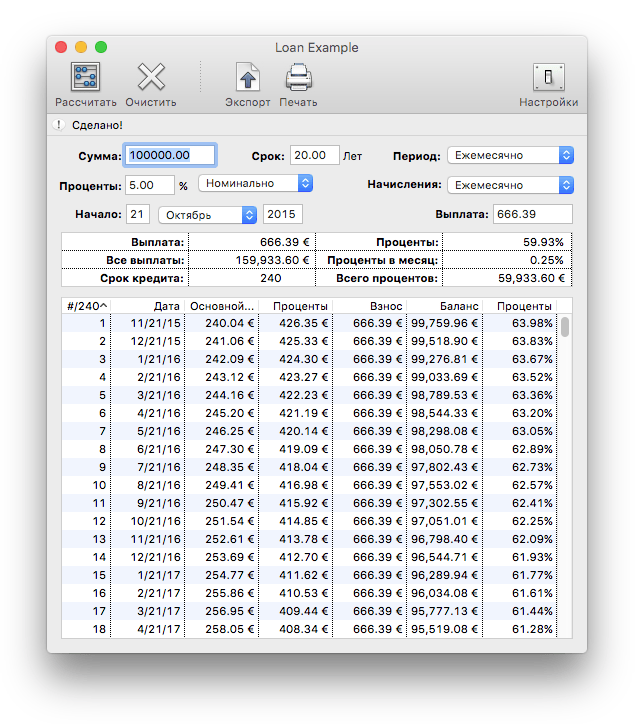This screenshot has height=724, width=636.
Task: Click the start year 2015 field
Action: click(283, 215)
